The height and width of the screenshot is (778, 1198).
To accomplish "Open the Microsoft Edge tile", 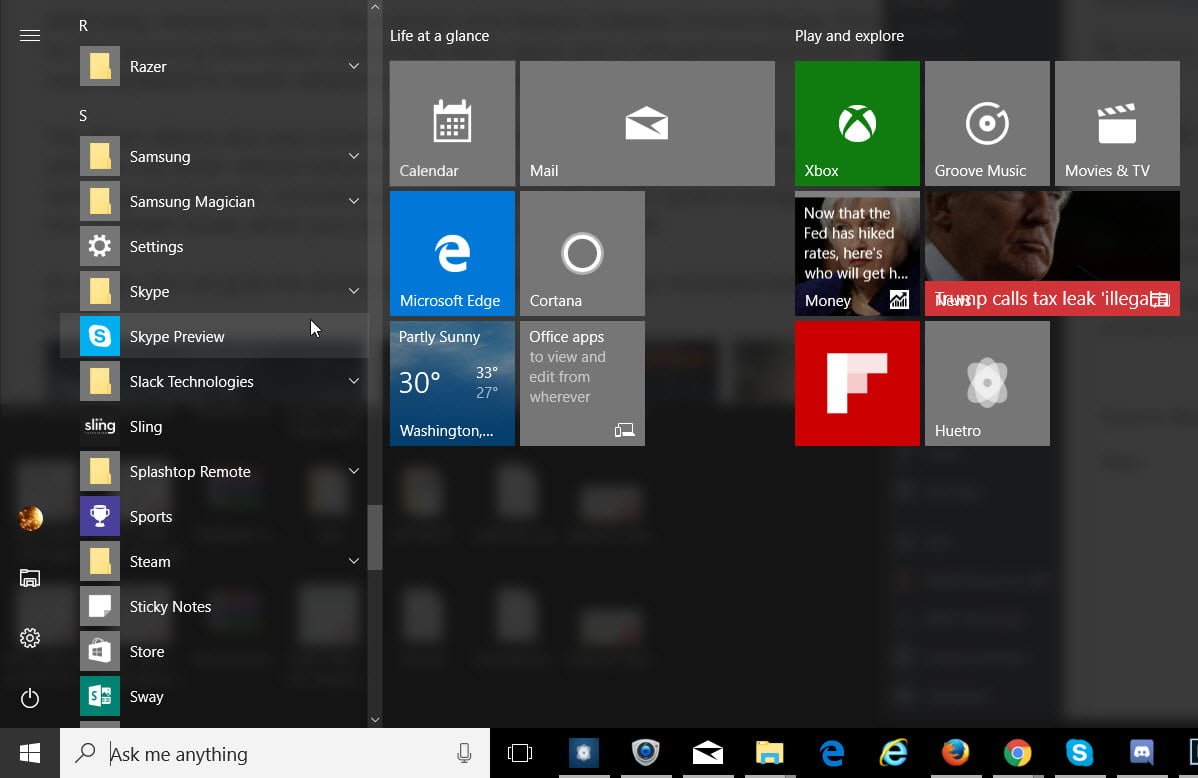I will (452, 253).
